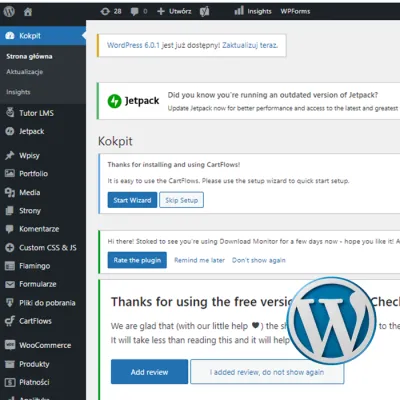Select Aktualizacje submenu item
This screenshot has width=400, height=400.
click(24, 72)
